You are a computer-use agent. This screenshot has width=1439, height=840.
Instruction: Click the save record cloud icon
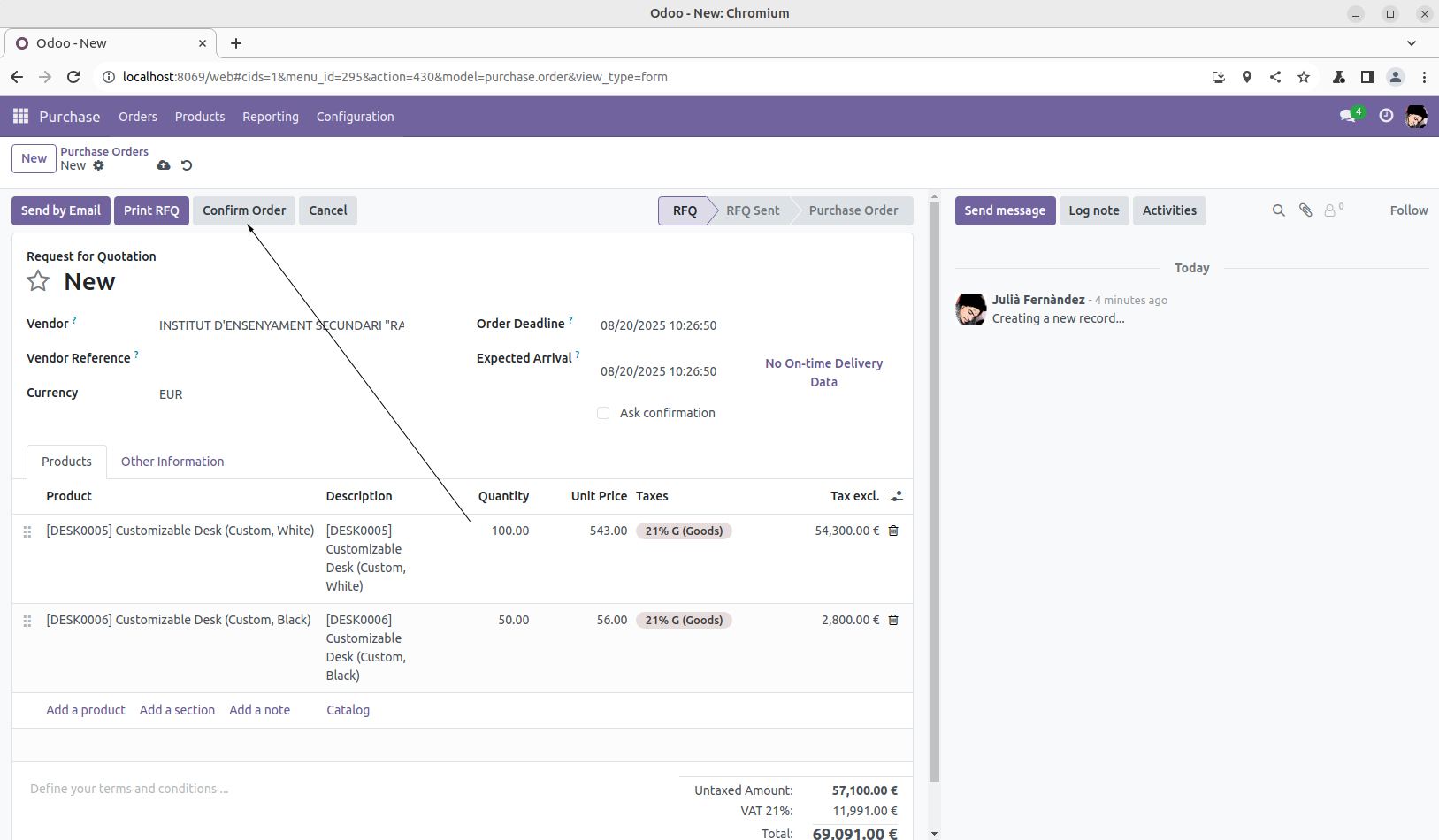tap(164, 165)
